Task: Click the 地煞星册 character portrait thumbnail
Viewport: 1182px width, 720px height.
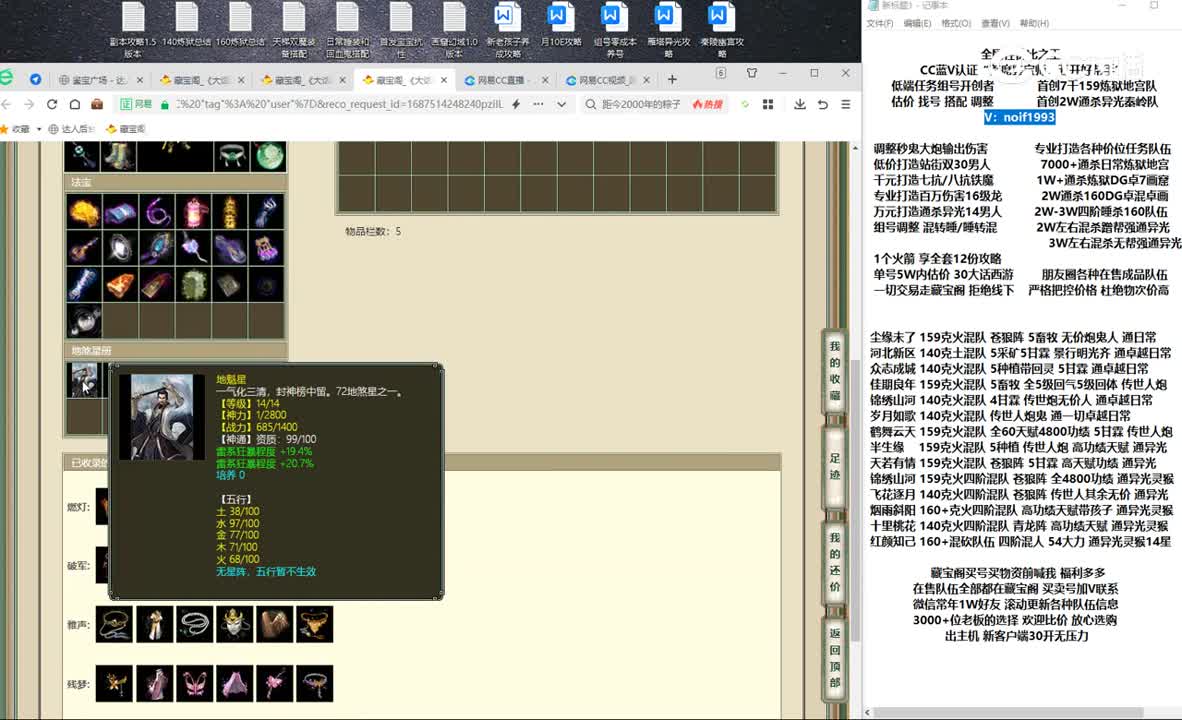Action: pos(84,379)
